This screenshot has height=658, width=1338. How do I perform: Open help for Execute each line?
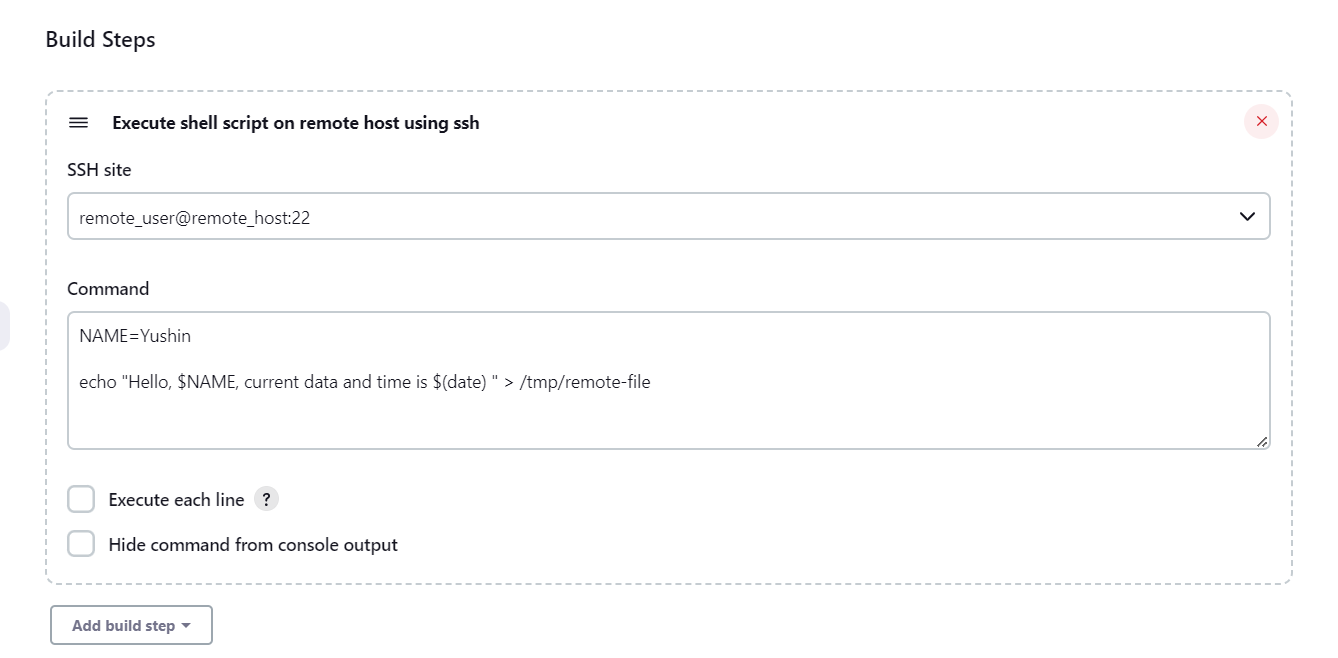(x=266, y=499)
